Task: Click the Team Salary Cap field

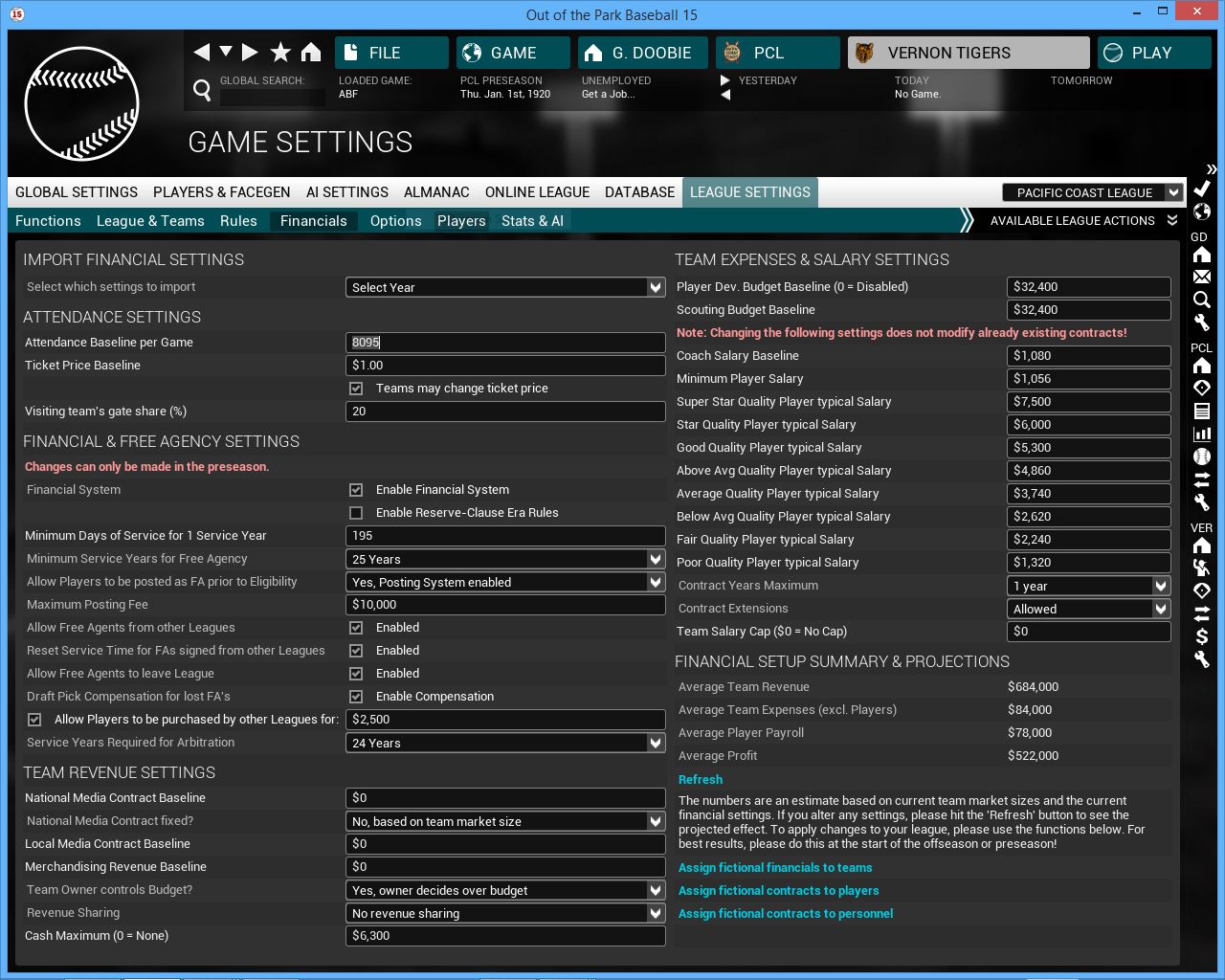Action: (1088, 632)
